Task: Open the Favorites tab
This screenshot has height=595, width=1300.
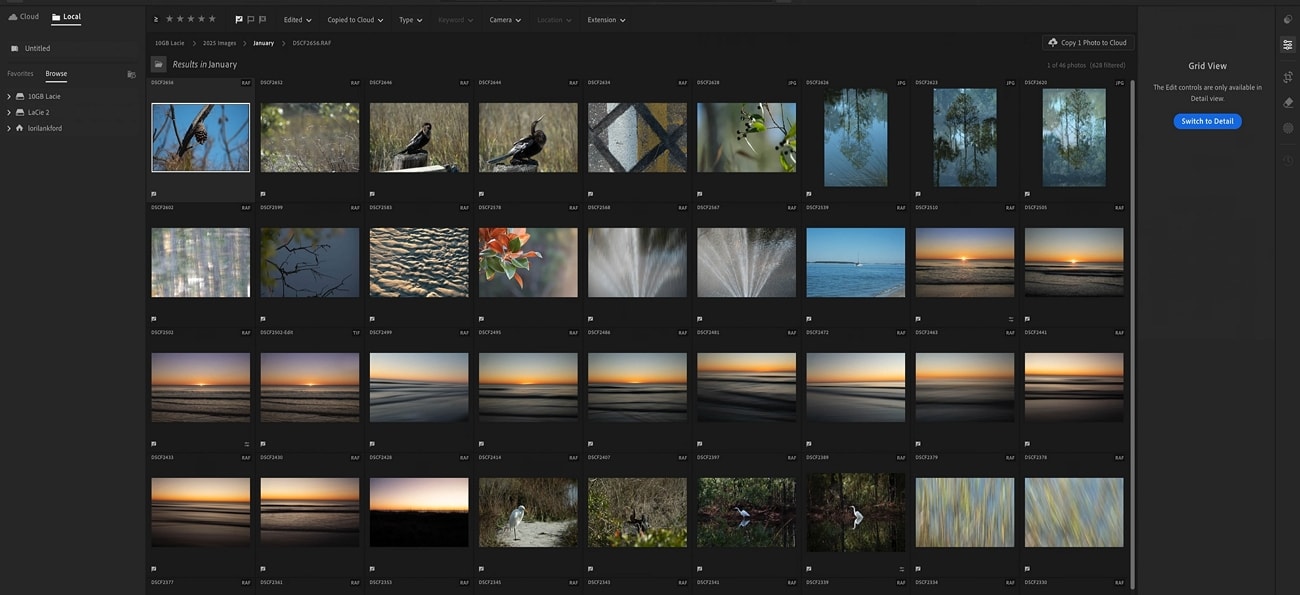Action: click(20, 74)
